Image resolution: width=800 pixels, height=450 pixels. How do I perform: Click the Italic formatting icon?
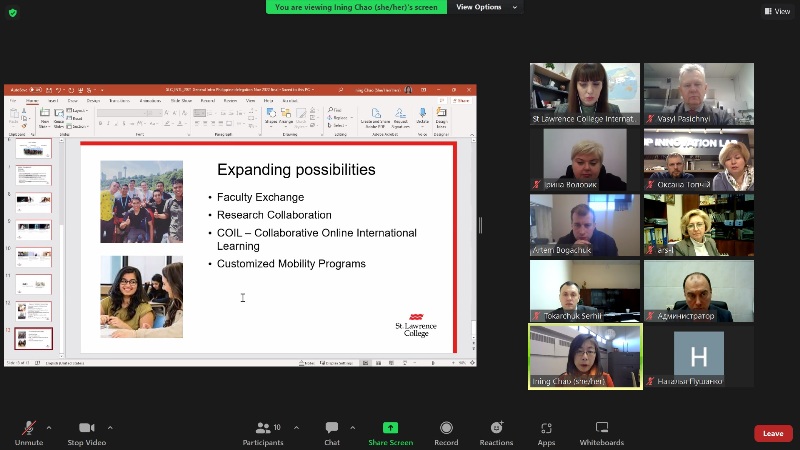tap(108, 123)
